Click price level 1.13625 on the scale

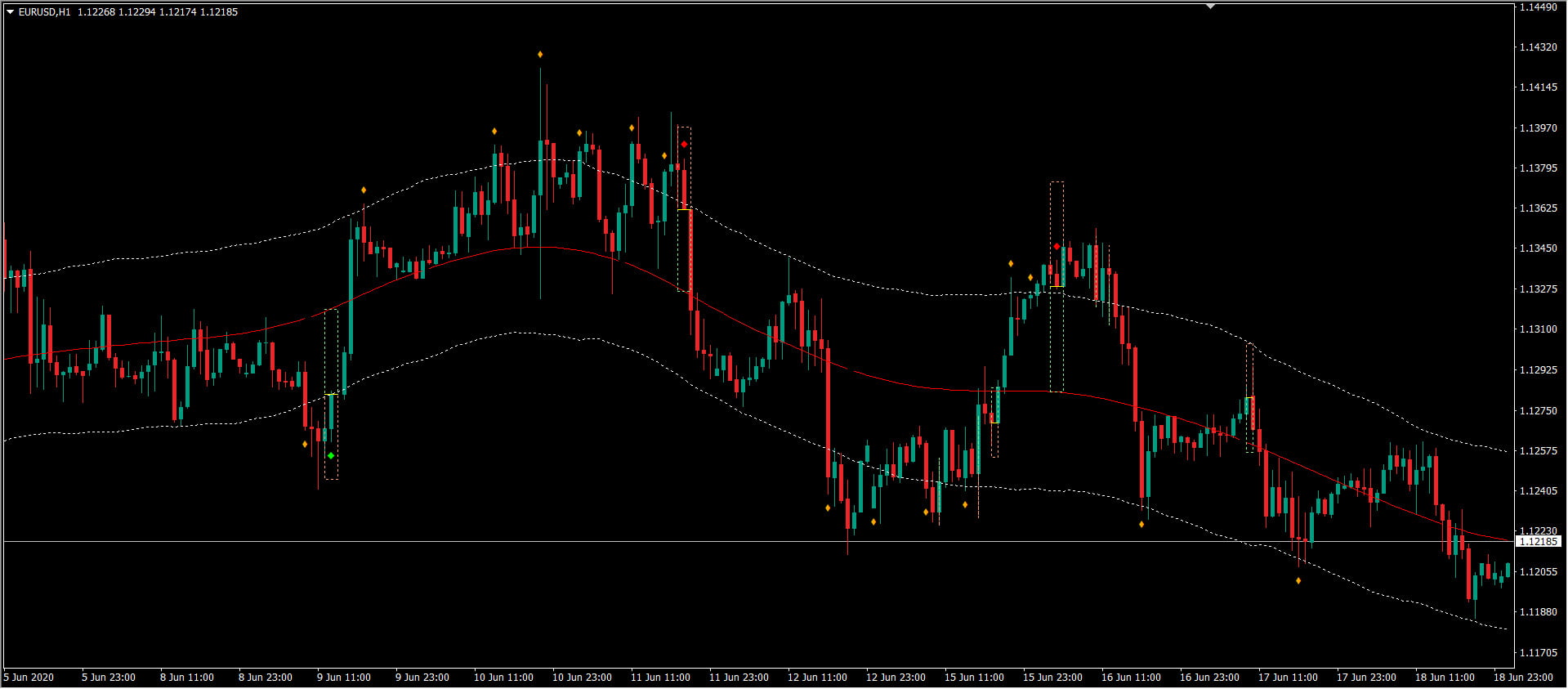click(x=1539, y=208)
